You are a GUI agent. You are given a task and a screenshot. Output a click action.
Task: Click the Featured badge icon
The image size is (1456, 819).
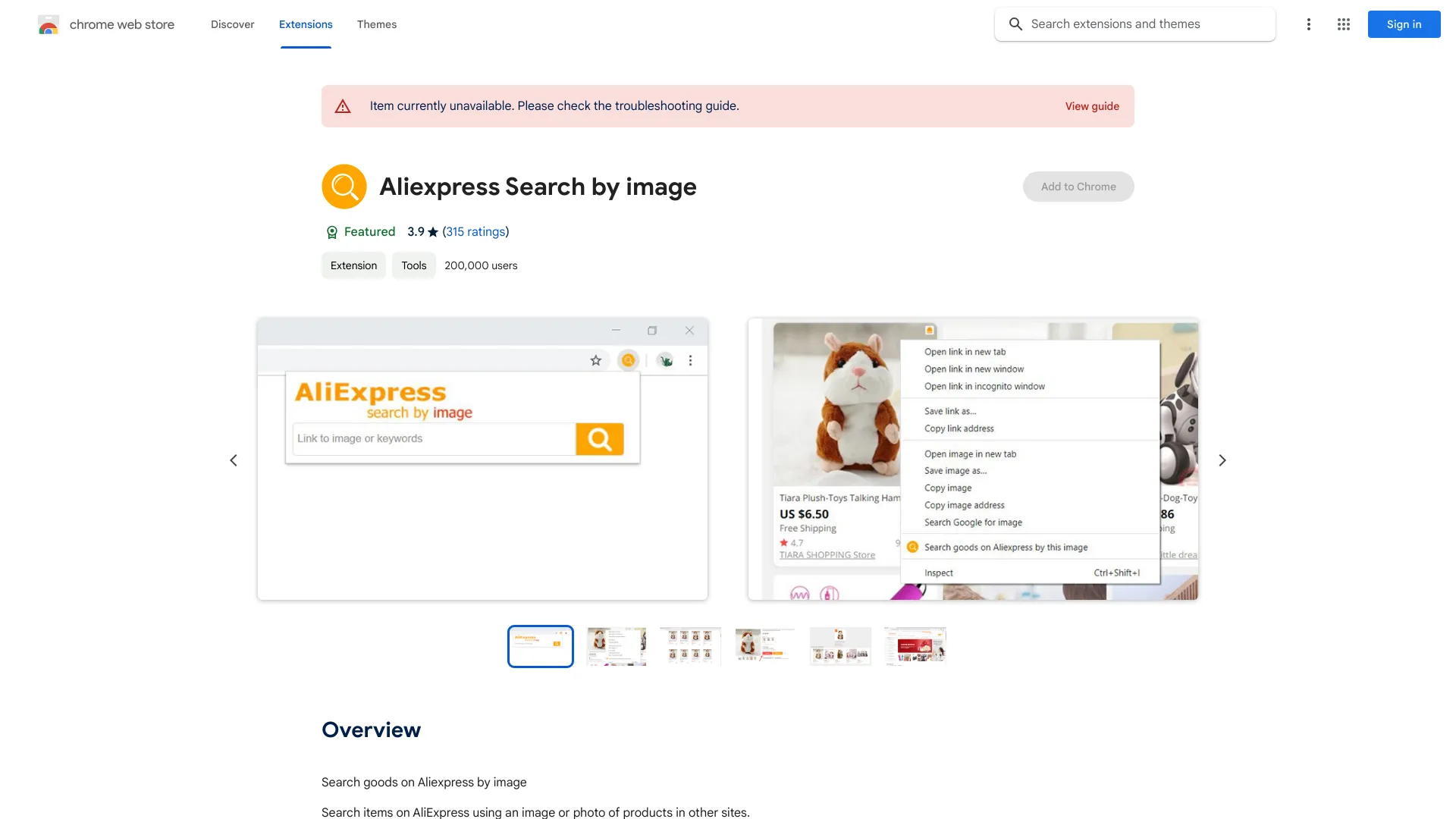[331, 232]
